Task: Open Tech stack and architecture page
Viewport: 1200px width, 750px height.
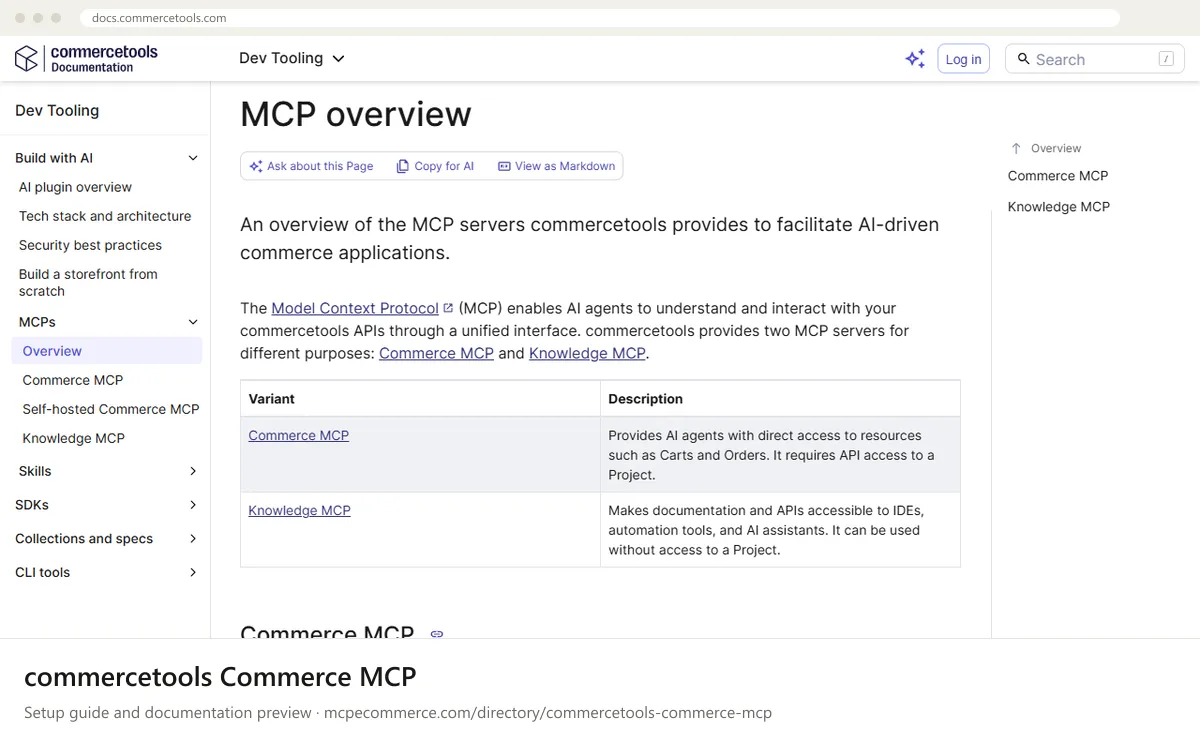Action: click(x=105, y=216)
